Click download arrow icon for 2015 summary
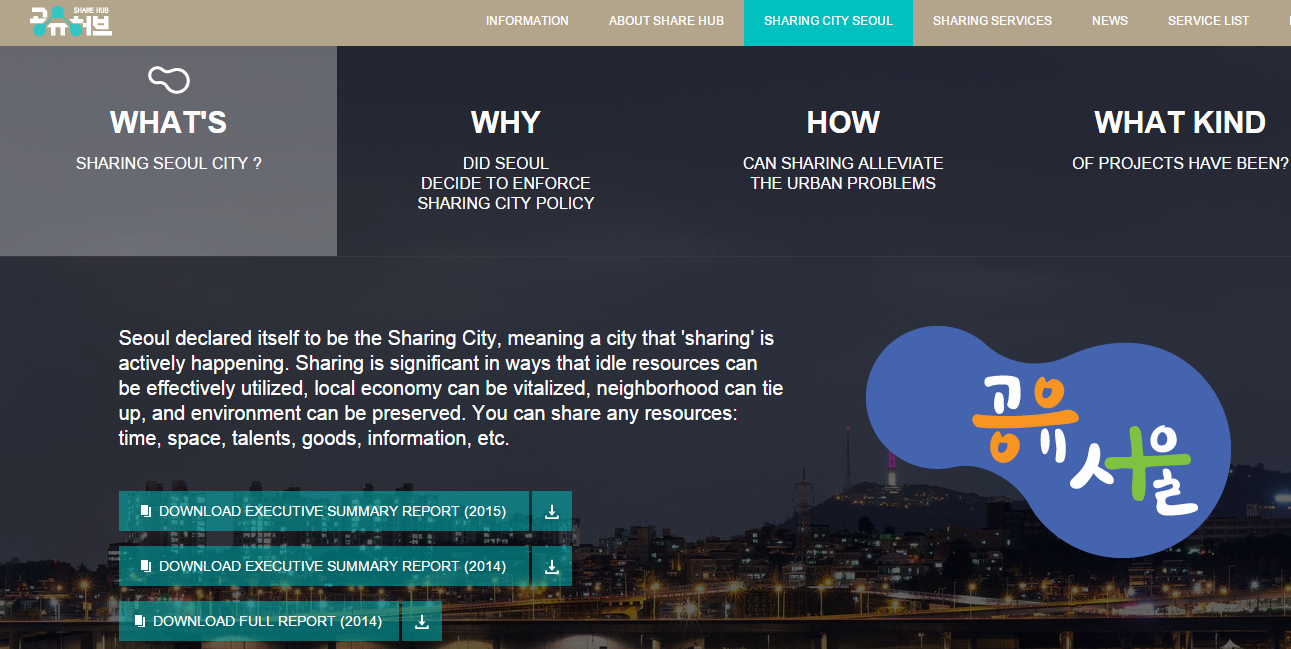1291x649 pixels. (552, 511)
